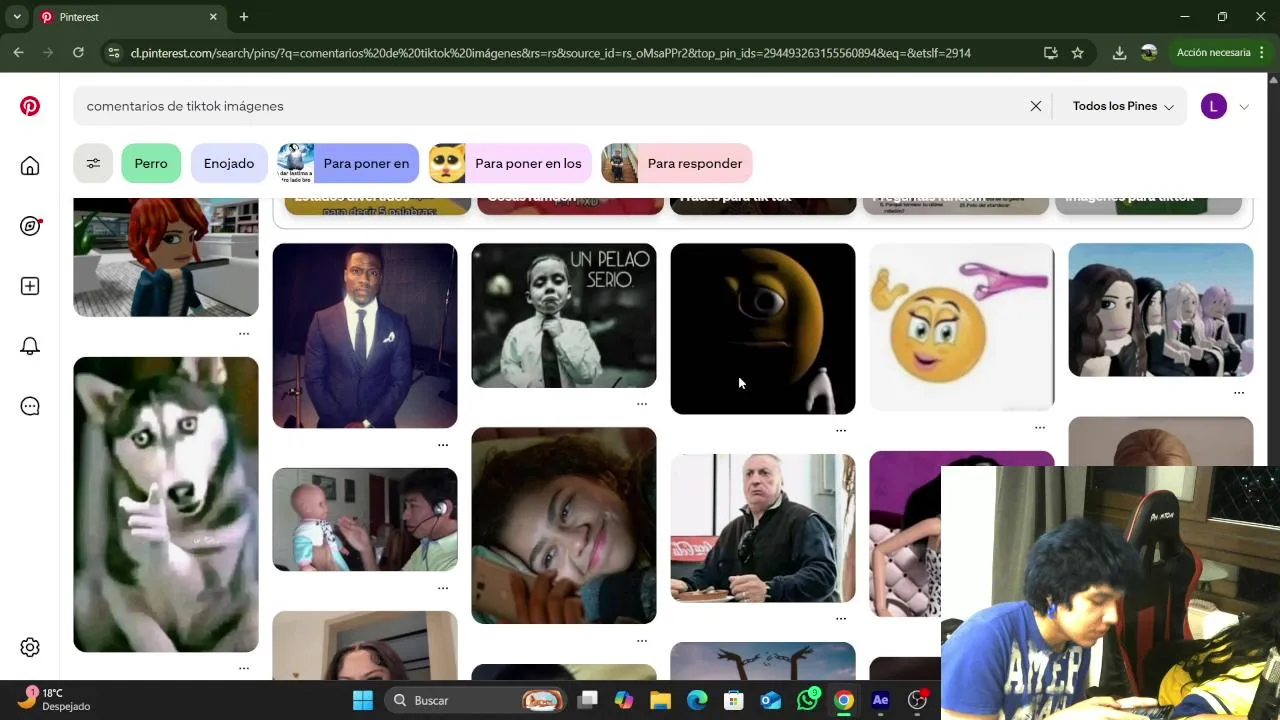Screen dimensions: 1280x720
Task: Open the smirking emoji pin
Action: click(x=962, y=327)
